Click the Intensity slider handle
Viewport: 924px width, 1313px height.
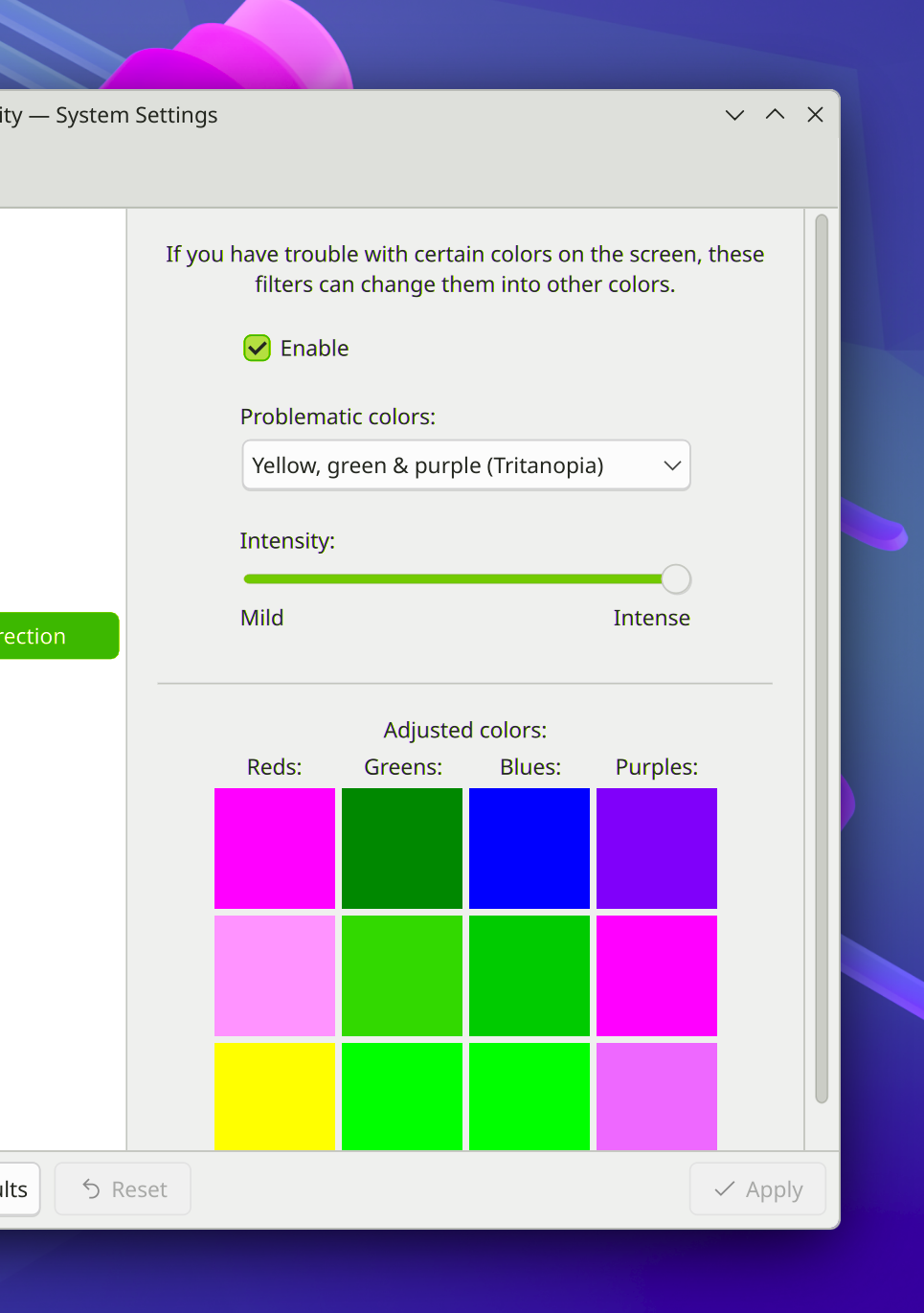(676, 579)
